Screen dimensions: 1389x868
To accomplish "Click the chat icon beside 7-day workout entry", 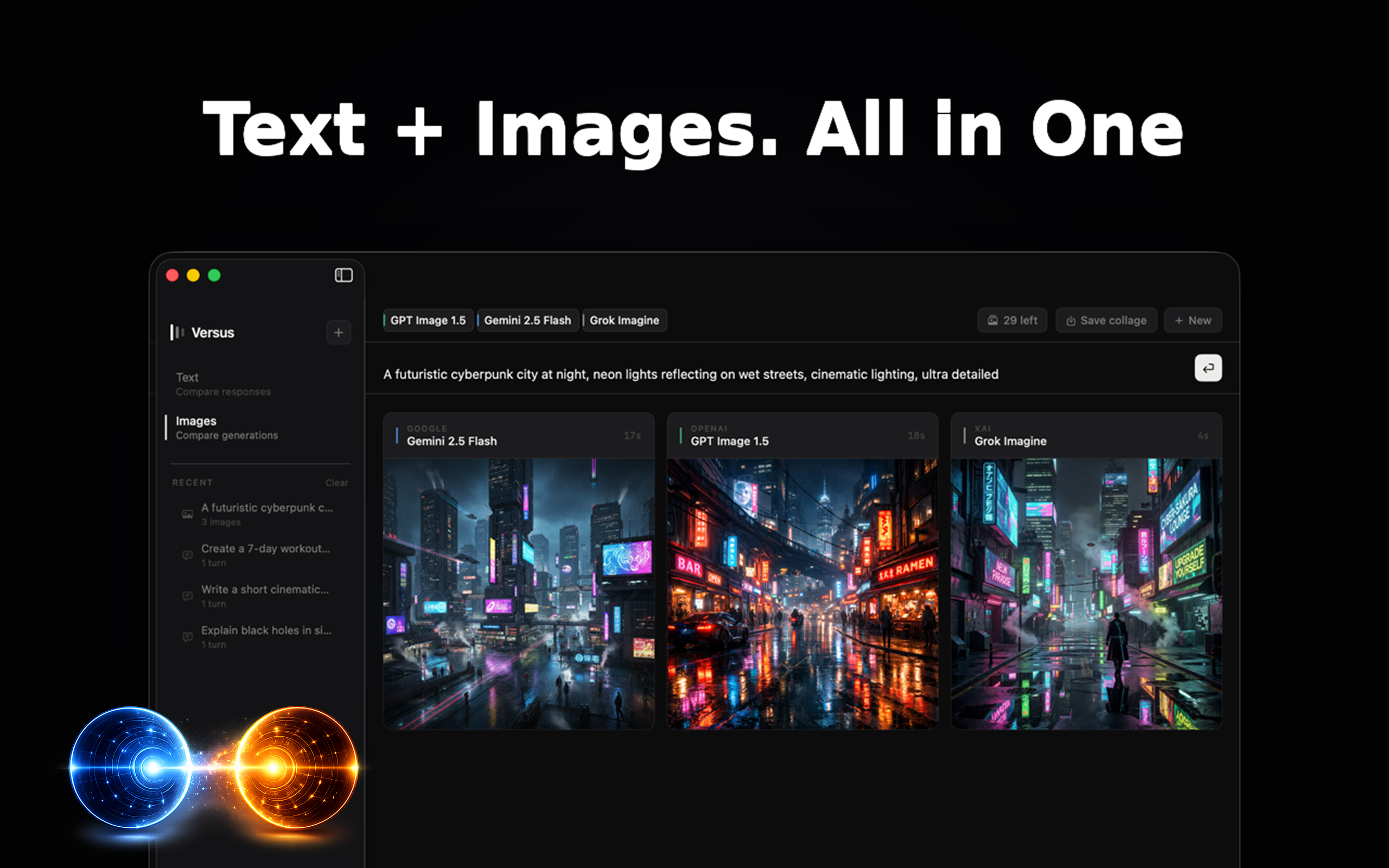I will tap(187, 555).
